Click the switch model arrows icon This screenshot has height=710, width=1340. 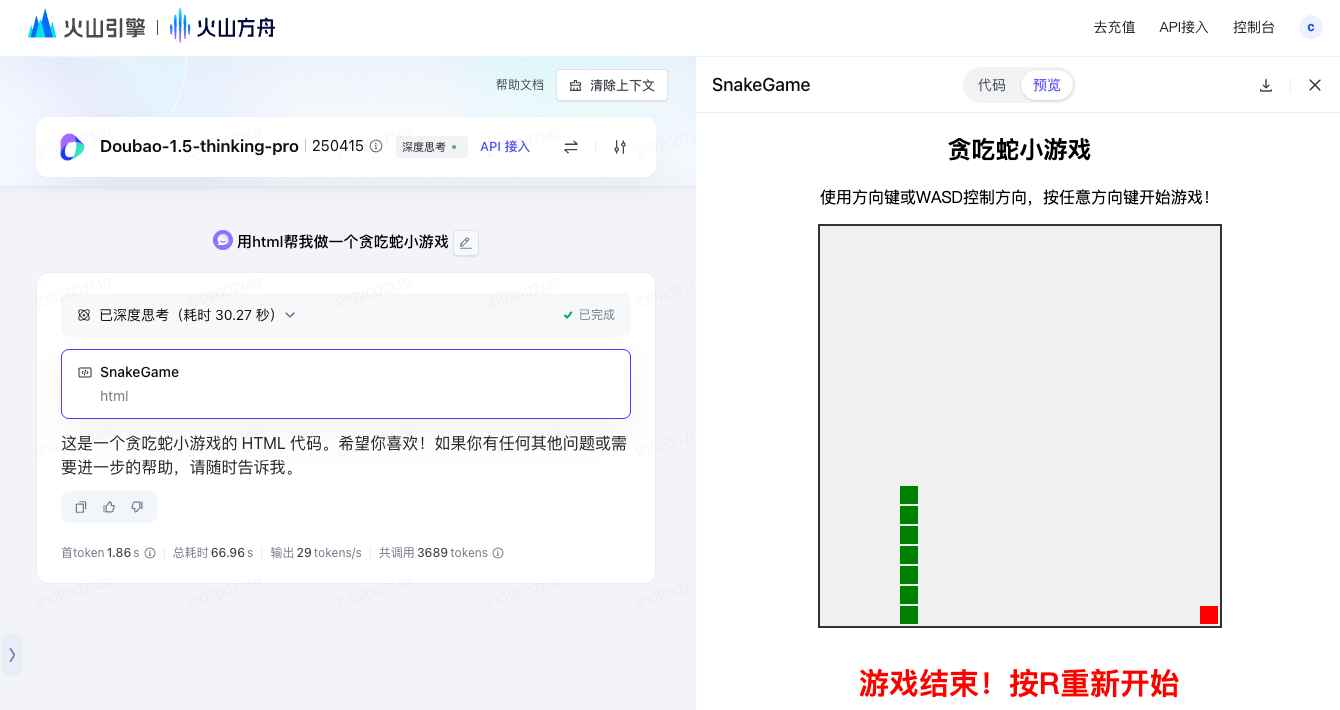pyautogui.click(x=571, y=147)
